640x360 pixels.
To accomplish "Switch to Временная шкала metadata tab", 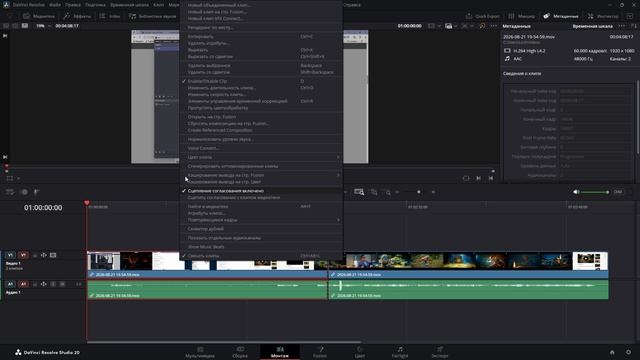I will pos(592,26).
